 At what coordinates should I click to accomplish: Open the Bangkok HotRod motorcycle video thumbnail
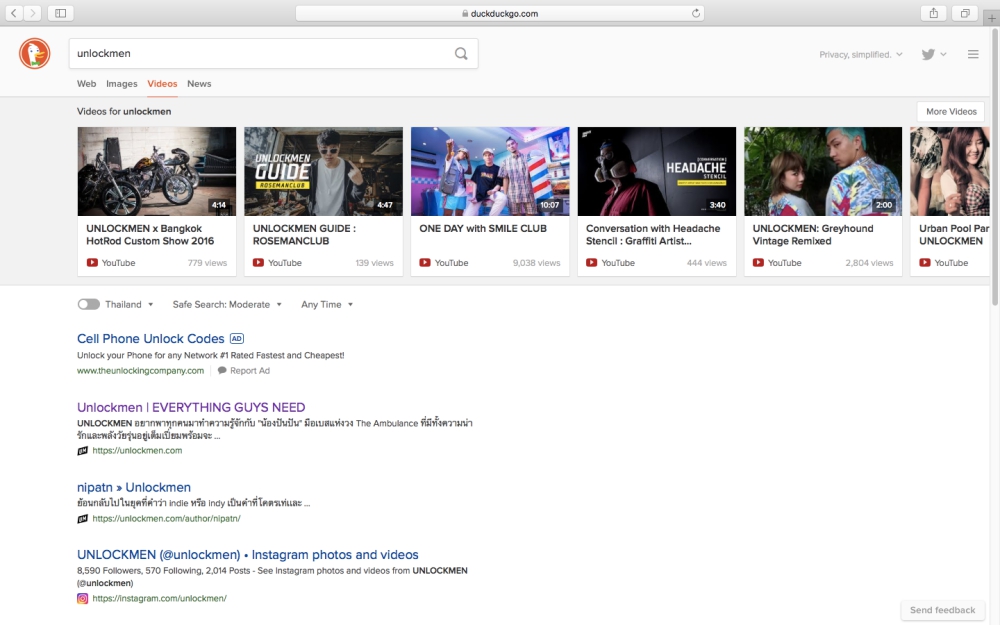[x=157, y=171]
